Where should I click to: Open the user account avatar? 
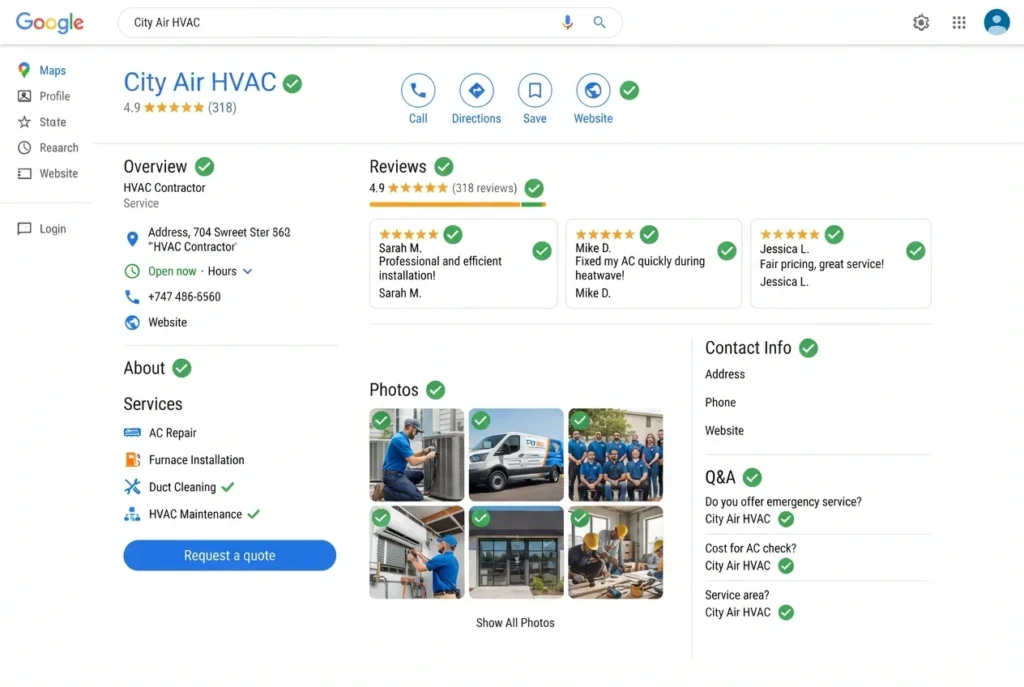997,22
